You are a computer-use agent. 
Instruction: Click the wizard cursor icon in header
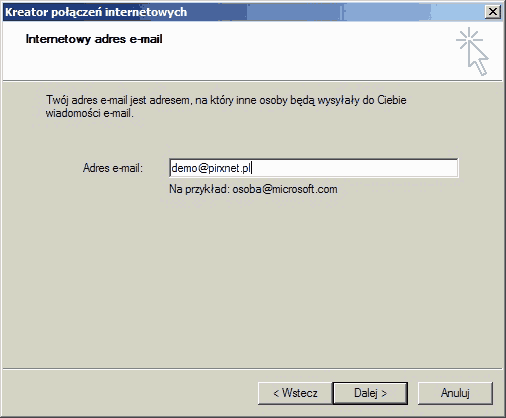tap(472, 52)
